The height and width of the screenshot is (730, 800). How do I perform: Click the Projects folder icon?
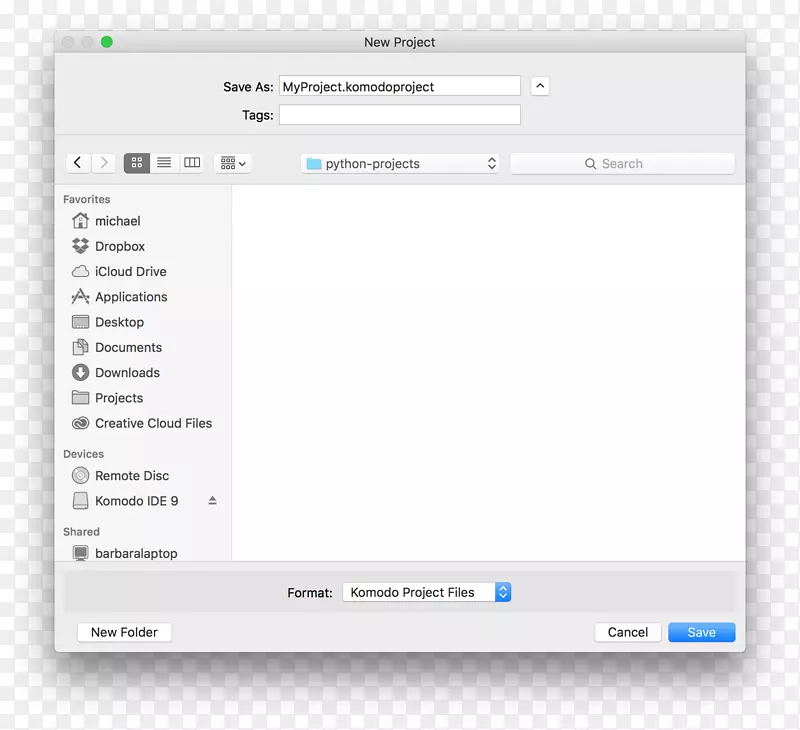[80, 397]
